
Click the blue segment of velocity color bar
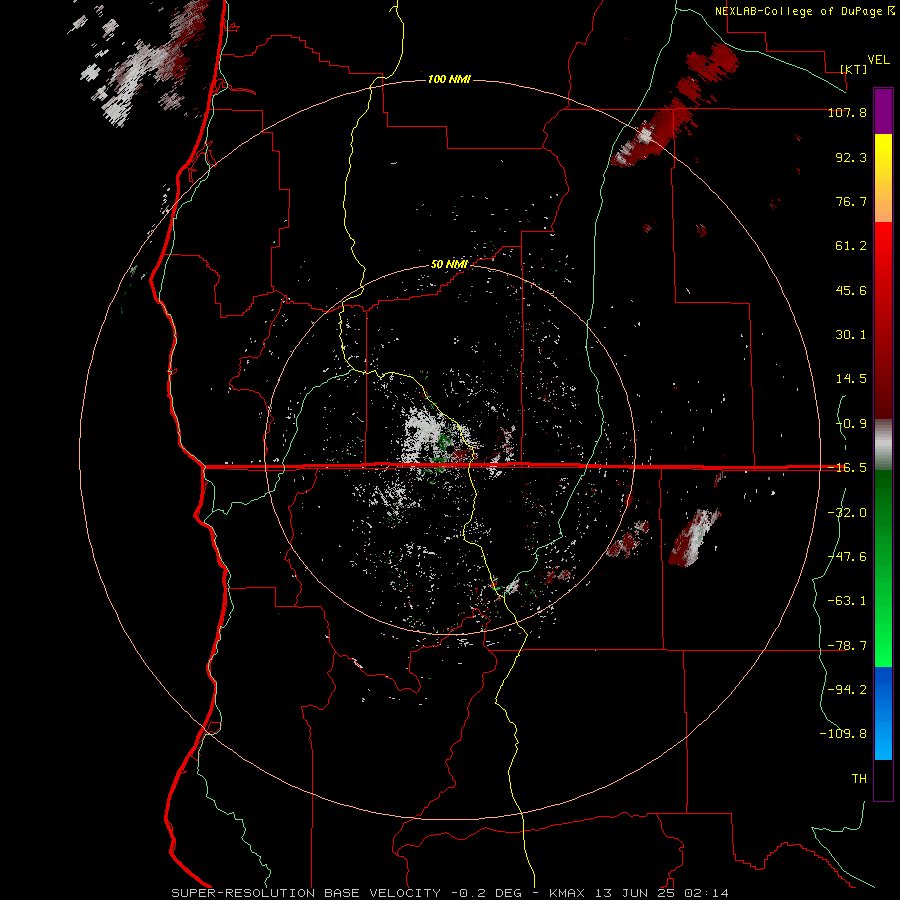pyautogui.click(x=883, y=713)
